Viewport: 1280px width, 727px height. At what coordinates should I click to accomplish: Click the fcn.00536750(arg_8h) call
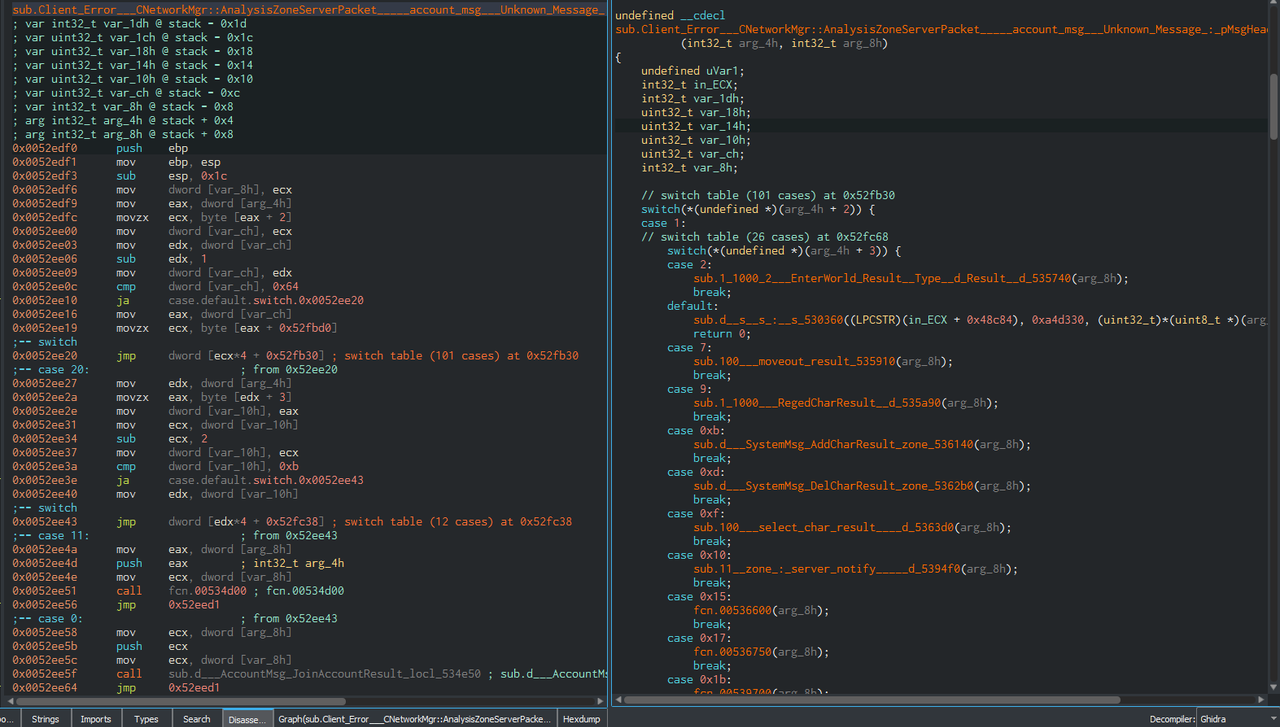click(762, 652)
